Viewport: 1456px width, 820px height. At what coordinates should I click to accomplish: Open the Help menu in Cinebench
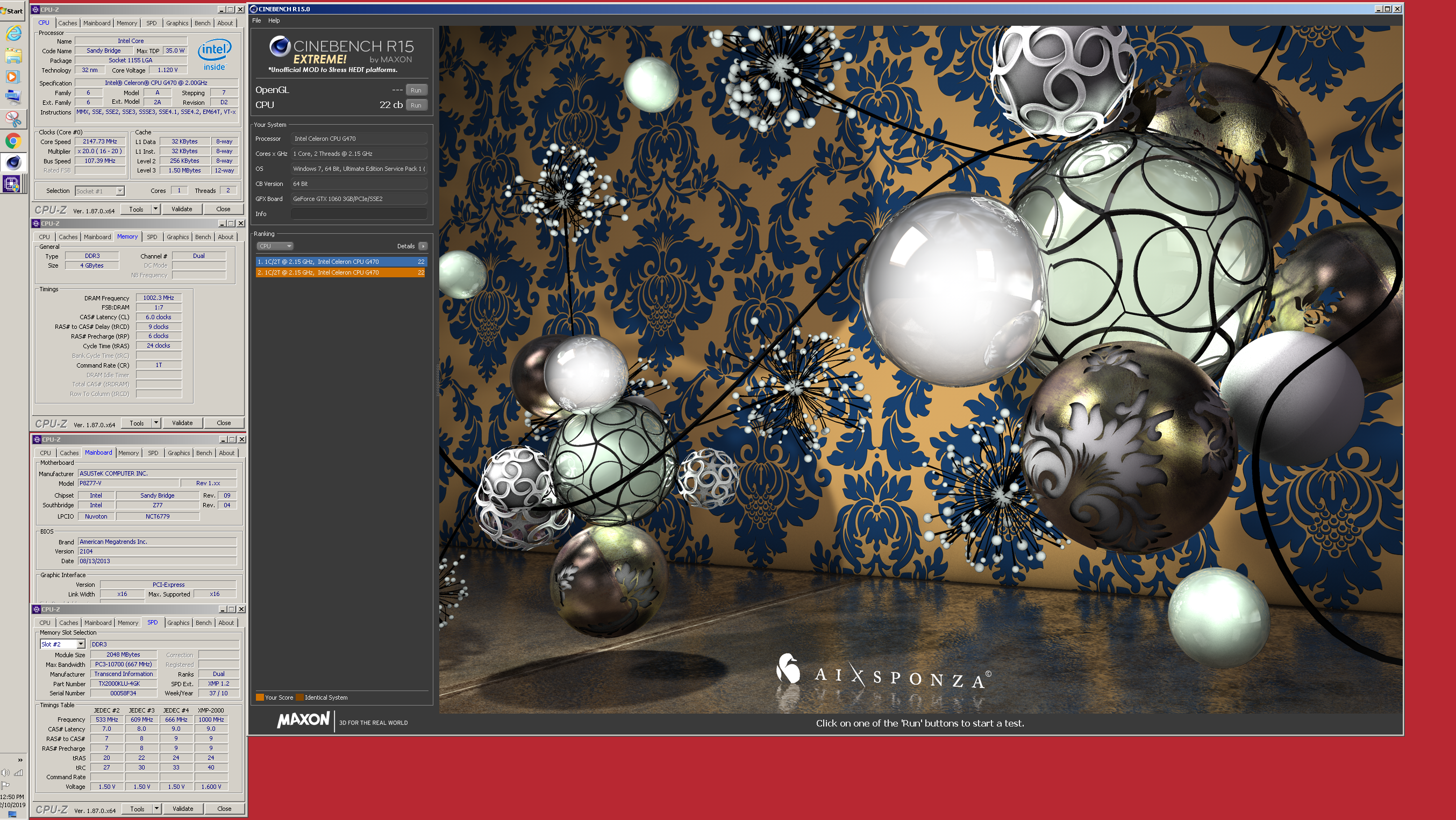coord(274,21)
